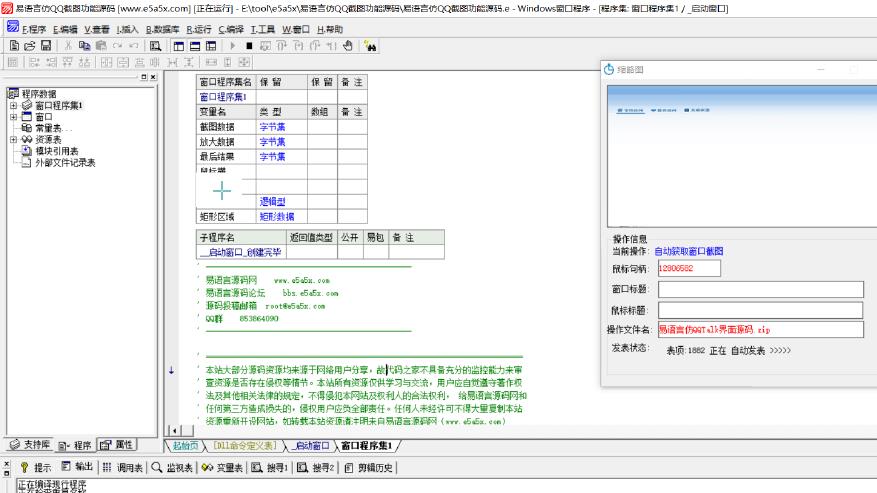
Task: Create a new file from the toolbar
Action: coord(15,45)
